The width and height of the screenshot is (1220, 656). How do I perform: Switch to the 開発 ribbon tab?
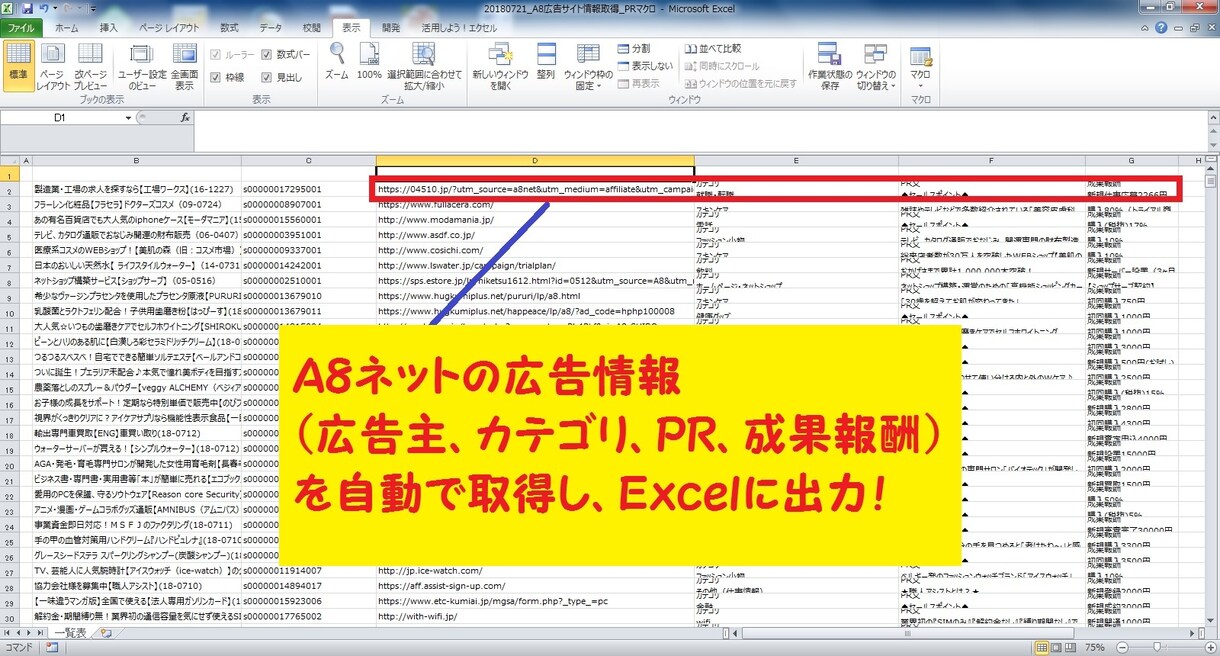391,28
